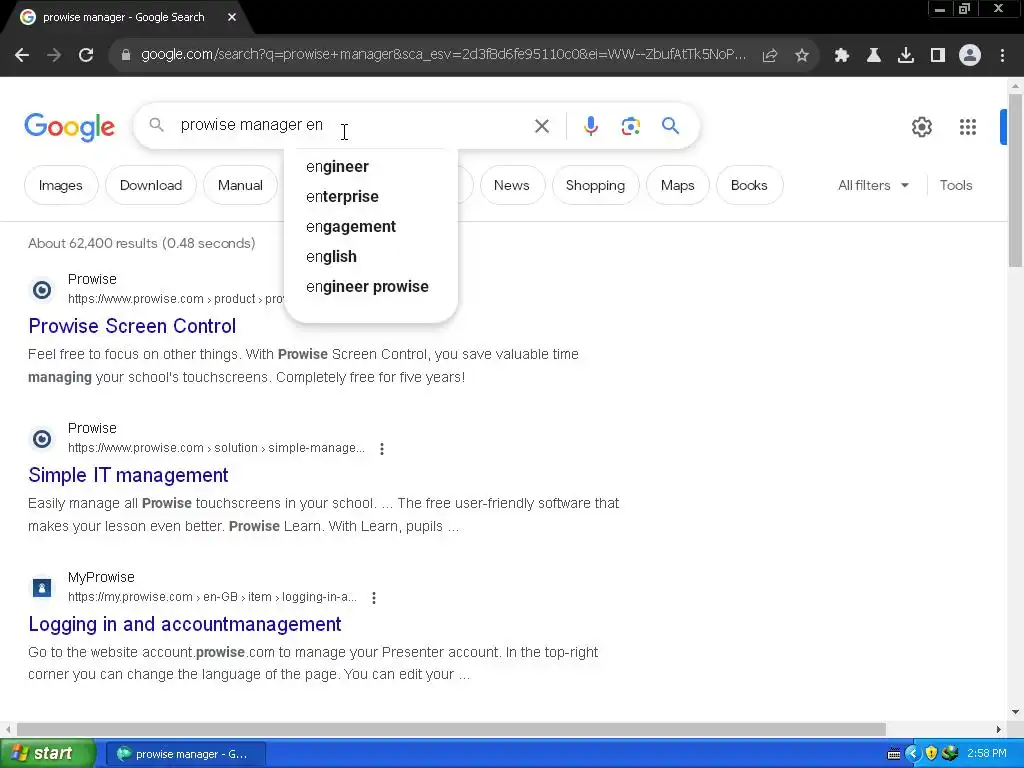Open the Logging in and accountmanagement result
Viewport: 1024px width, 768px height.
click(185, 624)
